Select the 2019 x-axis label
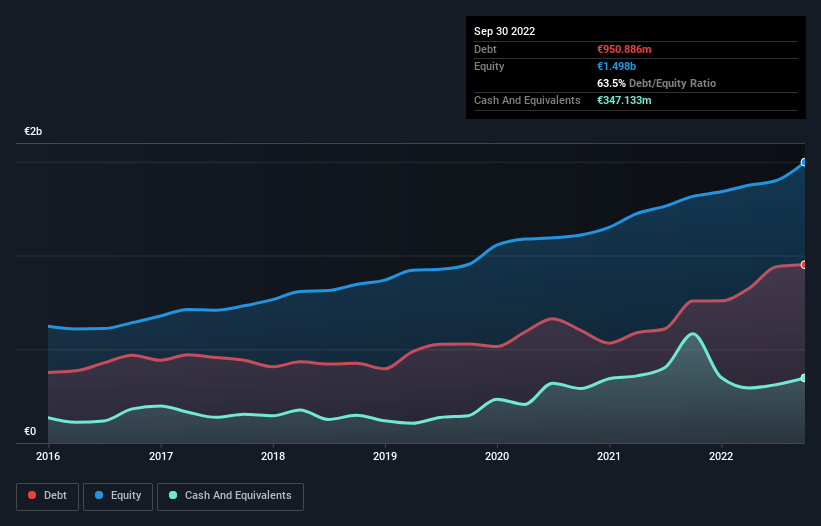The width and height of the screenshot is (821, 526). [x=385, y=456]
